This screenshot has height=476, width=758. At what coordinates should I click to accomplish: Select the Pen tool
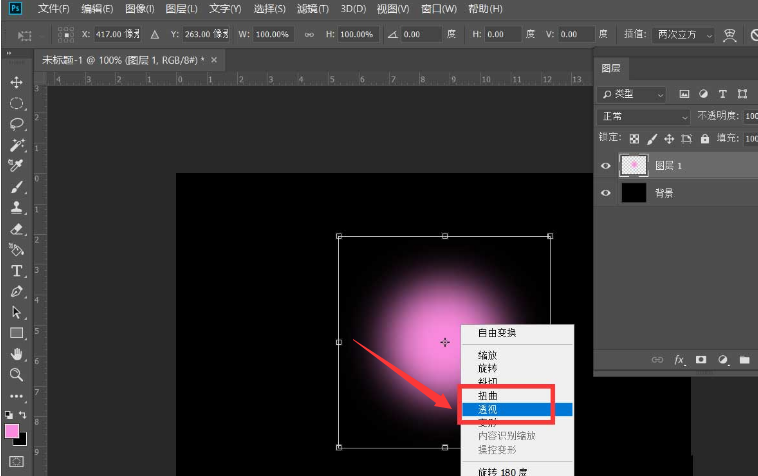click(16, 291)
